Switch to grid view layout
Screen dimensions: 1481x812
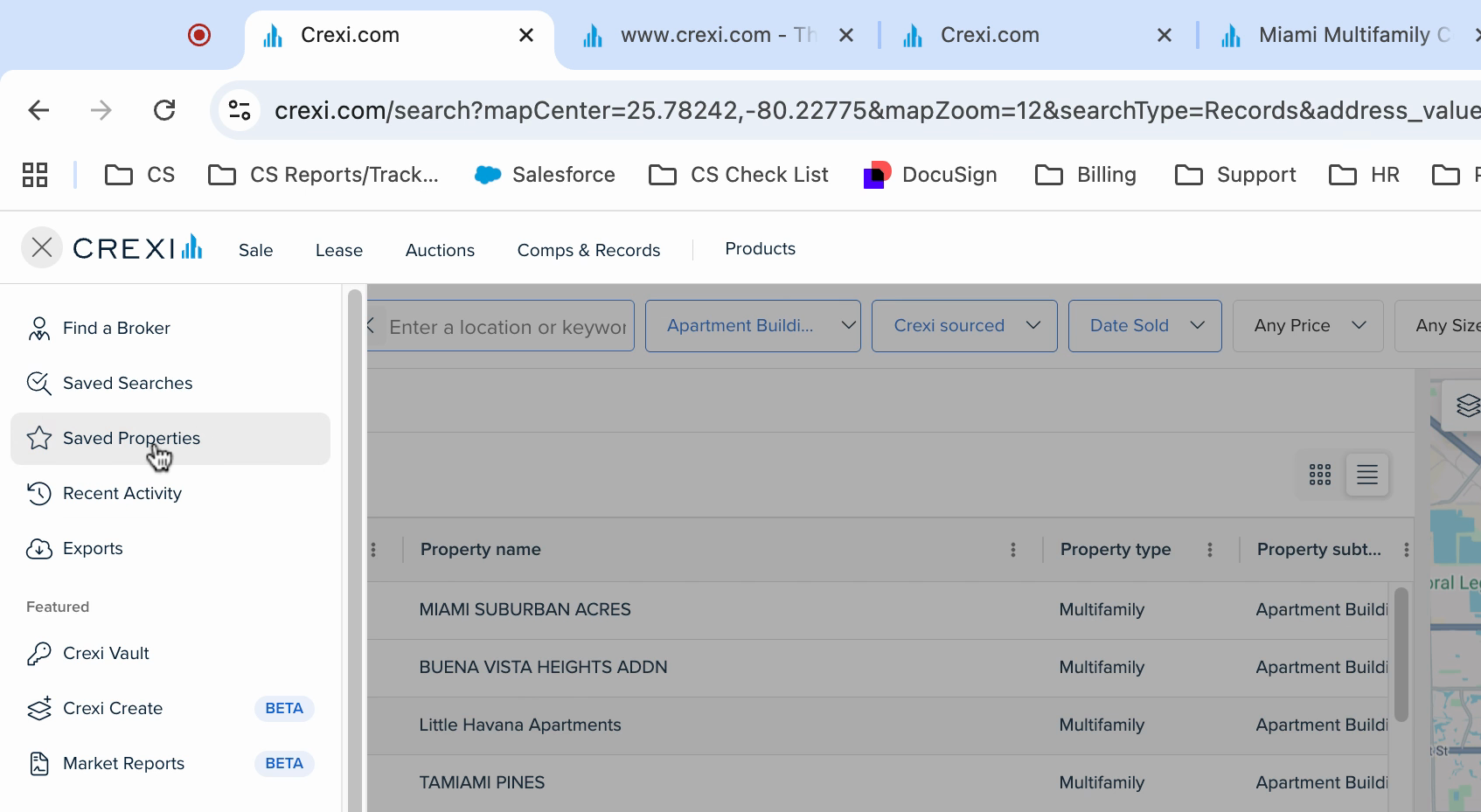click(1319, 475)
